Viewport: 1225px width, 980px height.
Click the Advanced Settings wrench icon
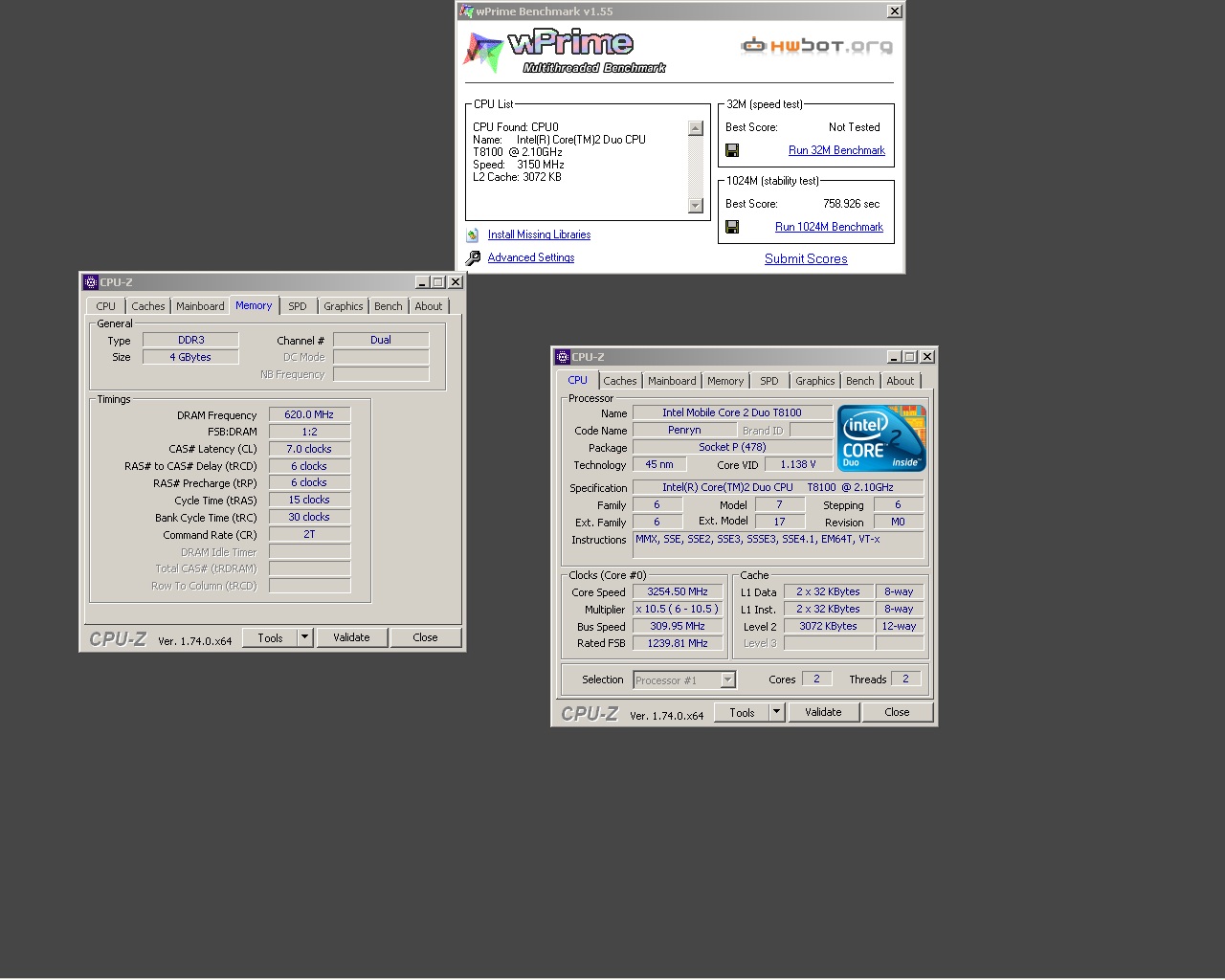tap(473, 257)
